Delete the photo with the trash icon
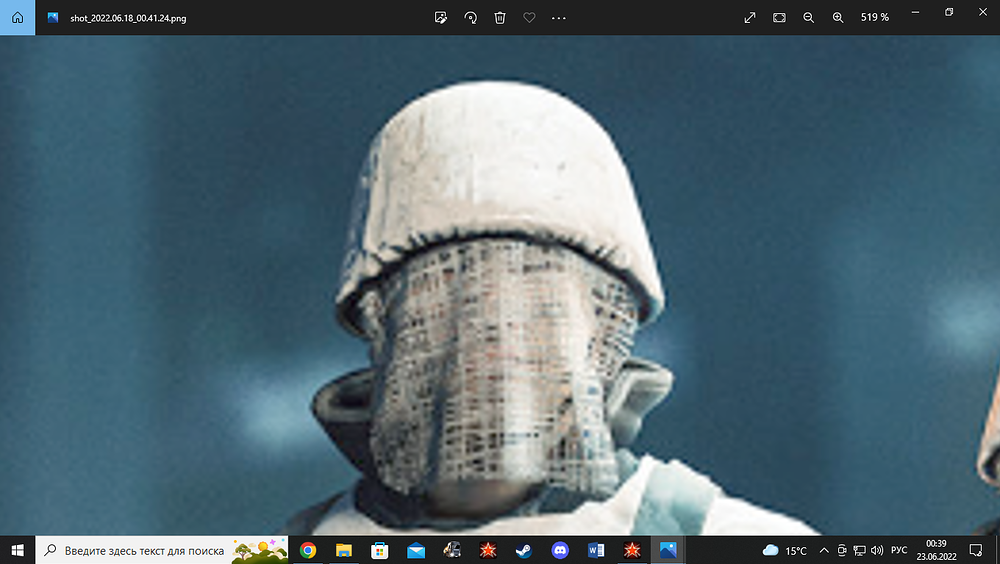Image resolution: width=1000 pixels, height=564 pixels. [500, 18]
